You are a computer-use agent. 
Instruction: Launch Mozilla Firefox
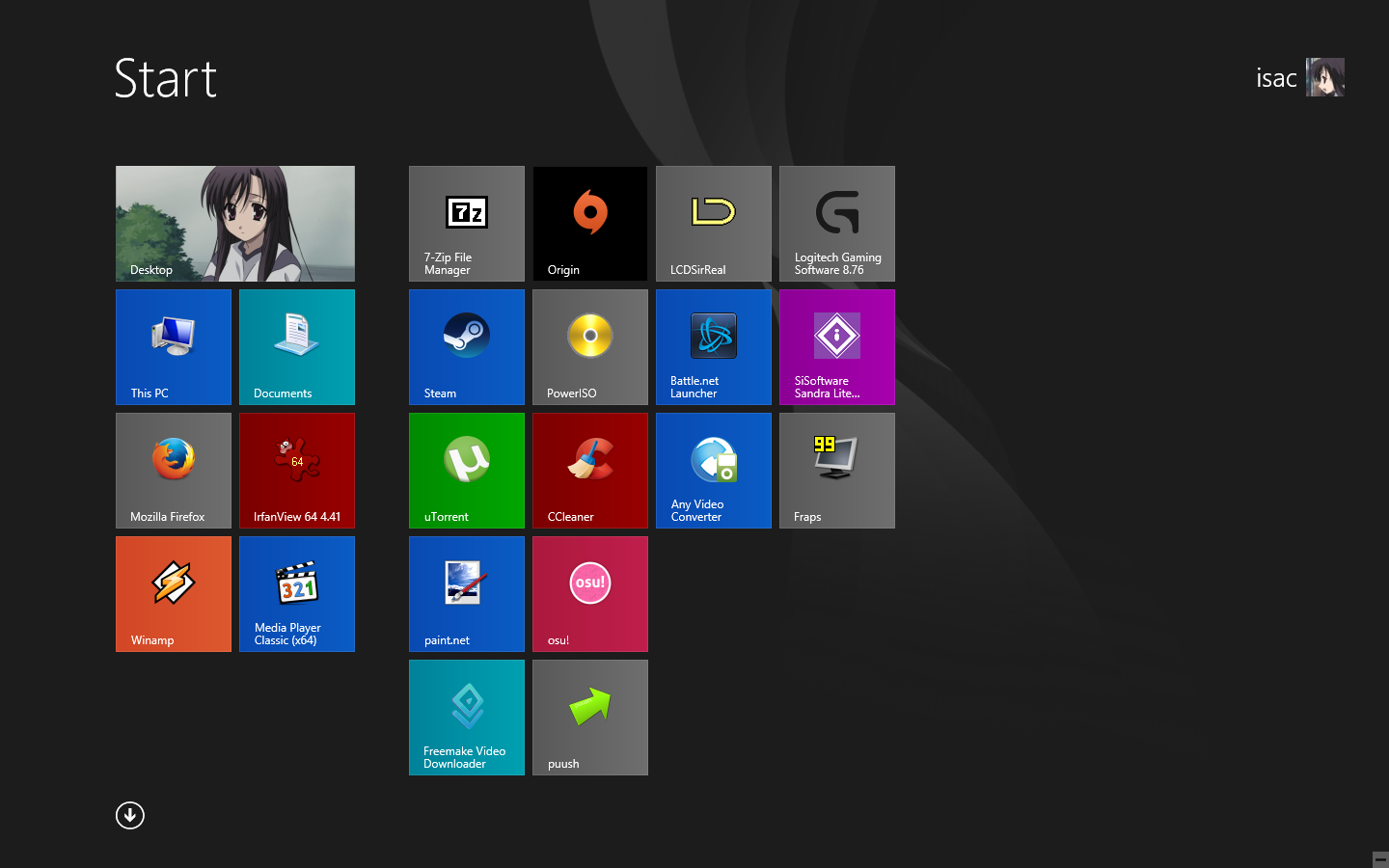174,471
